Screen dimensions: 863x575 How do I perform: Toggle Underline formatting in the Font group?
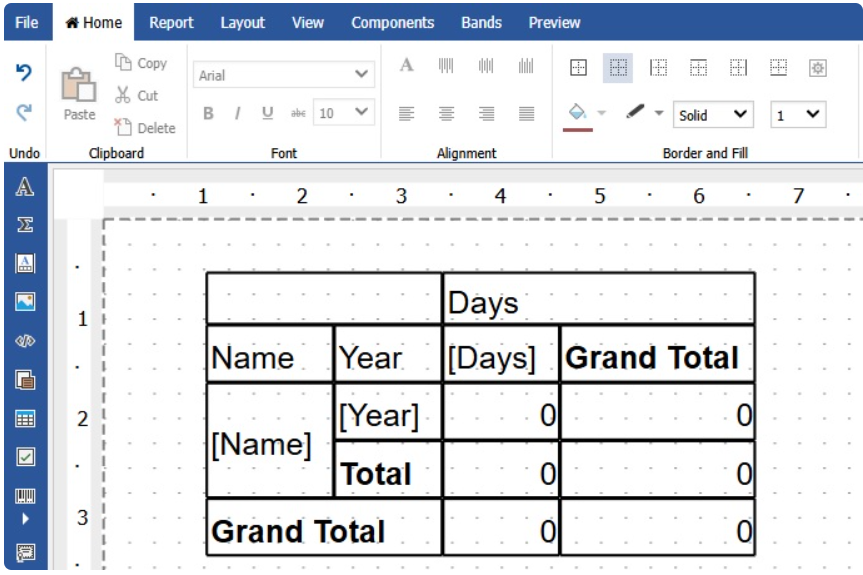coord(267,114)
